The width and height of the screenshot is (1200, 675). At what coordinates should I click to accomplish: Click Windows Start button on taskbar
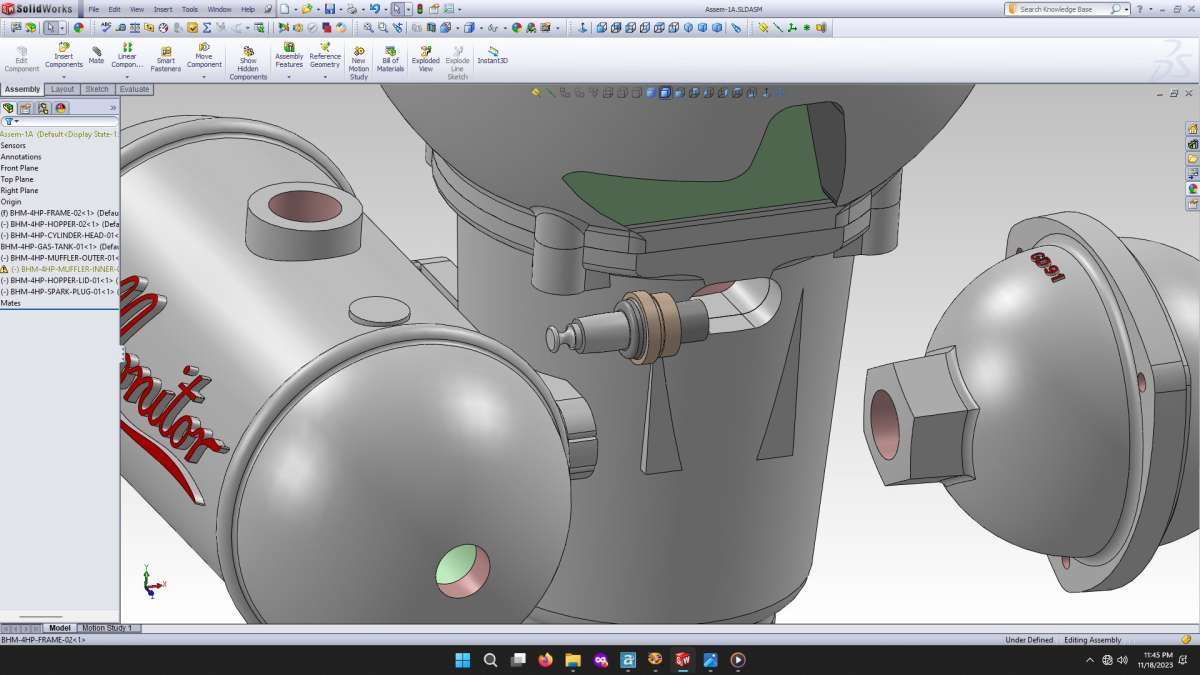tap(463, 660)
